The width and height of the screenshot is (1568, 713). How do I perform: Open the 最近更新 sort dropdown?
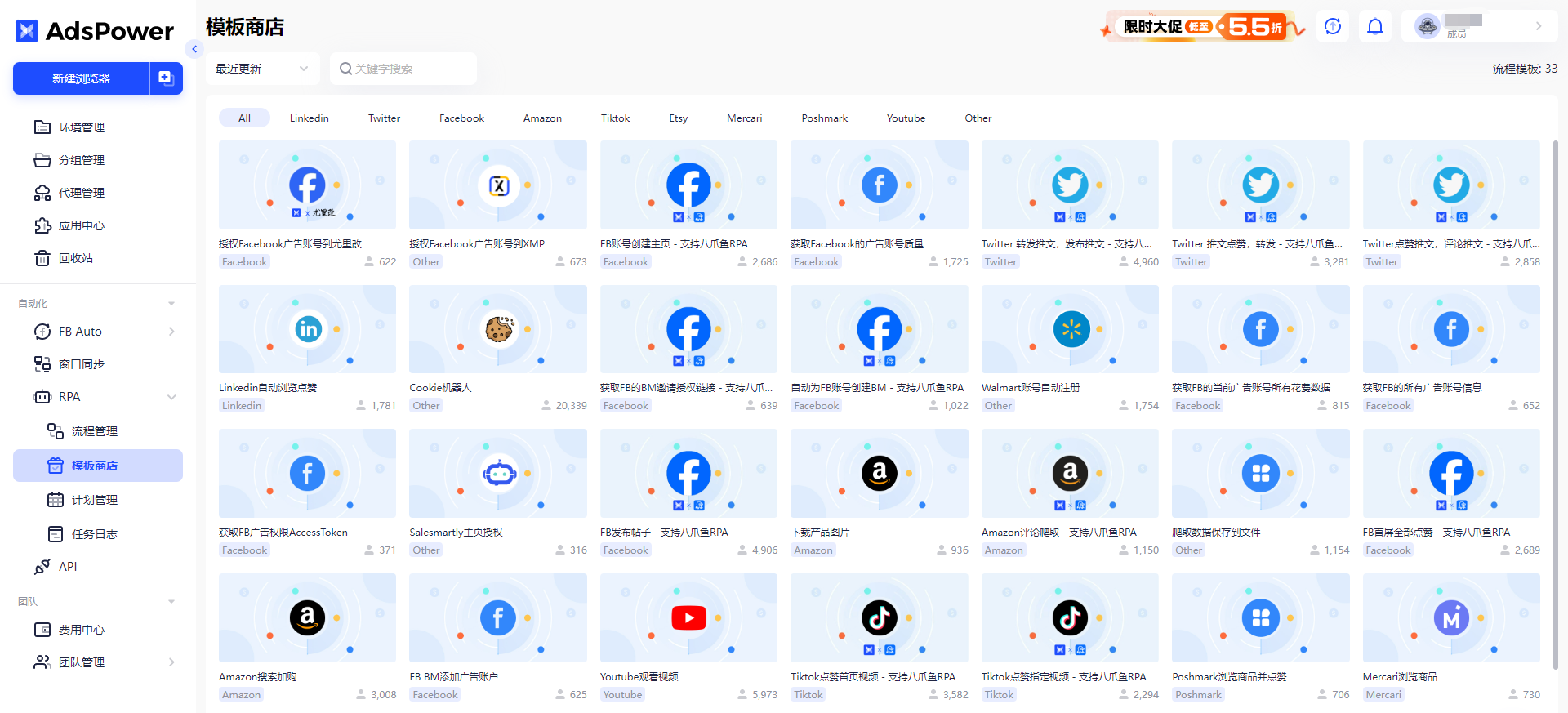[262, 69]
